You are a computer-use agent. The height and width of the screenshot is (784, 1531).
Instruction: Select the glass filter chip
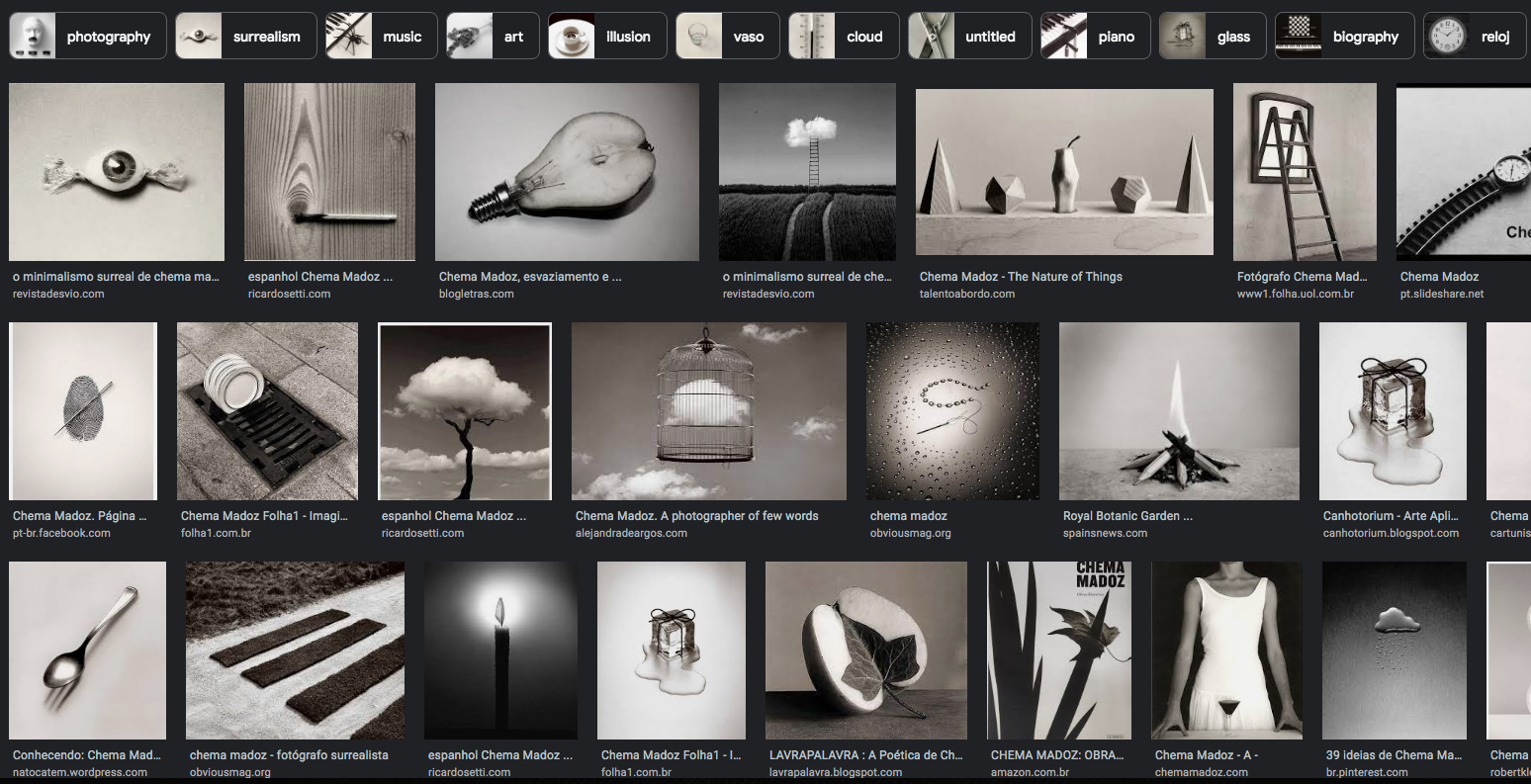point(1212,37)
